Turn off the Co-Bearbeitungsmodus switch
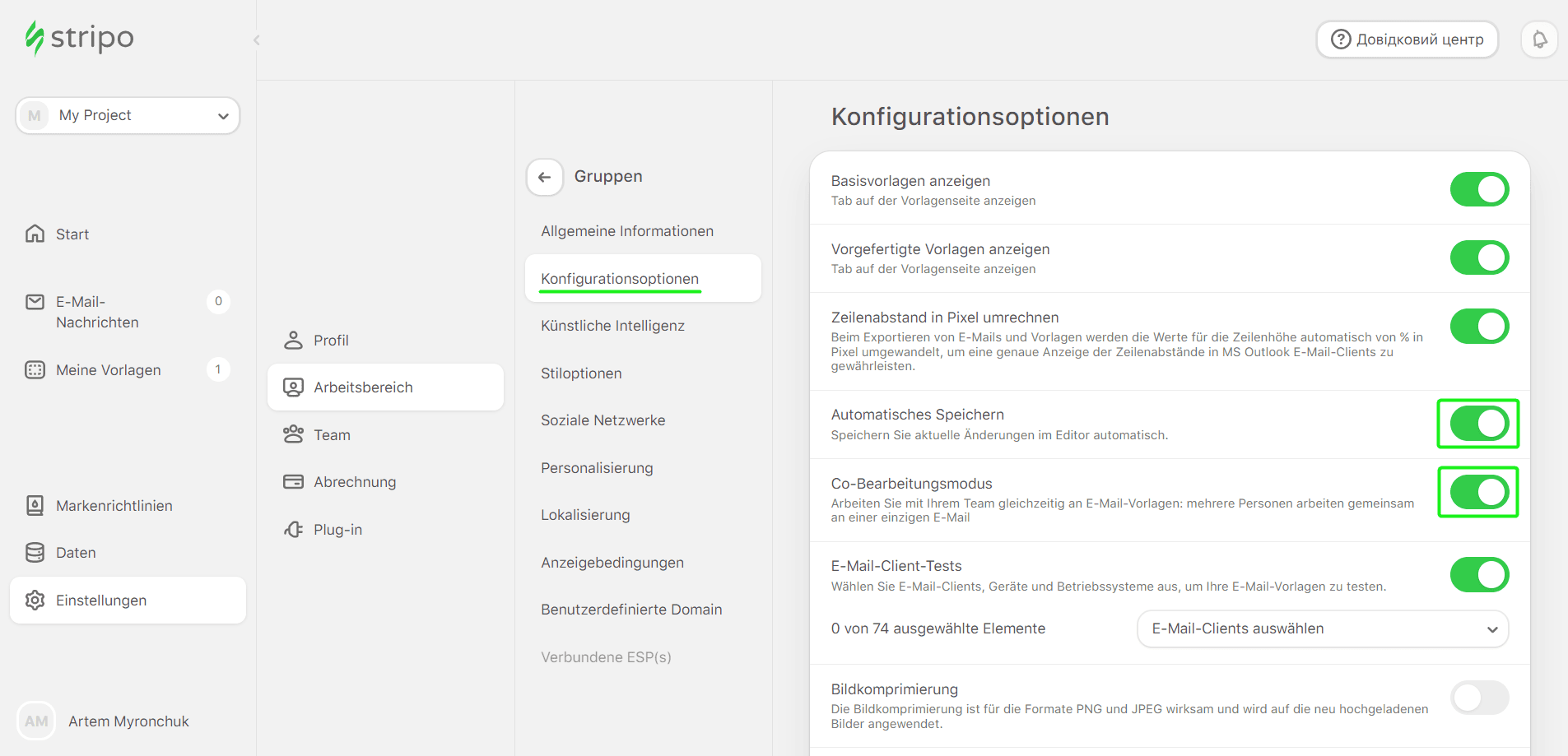This screenshot has height=756, width=1568. [1478, 492]
